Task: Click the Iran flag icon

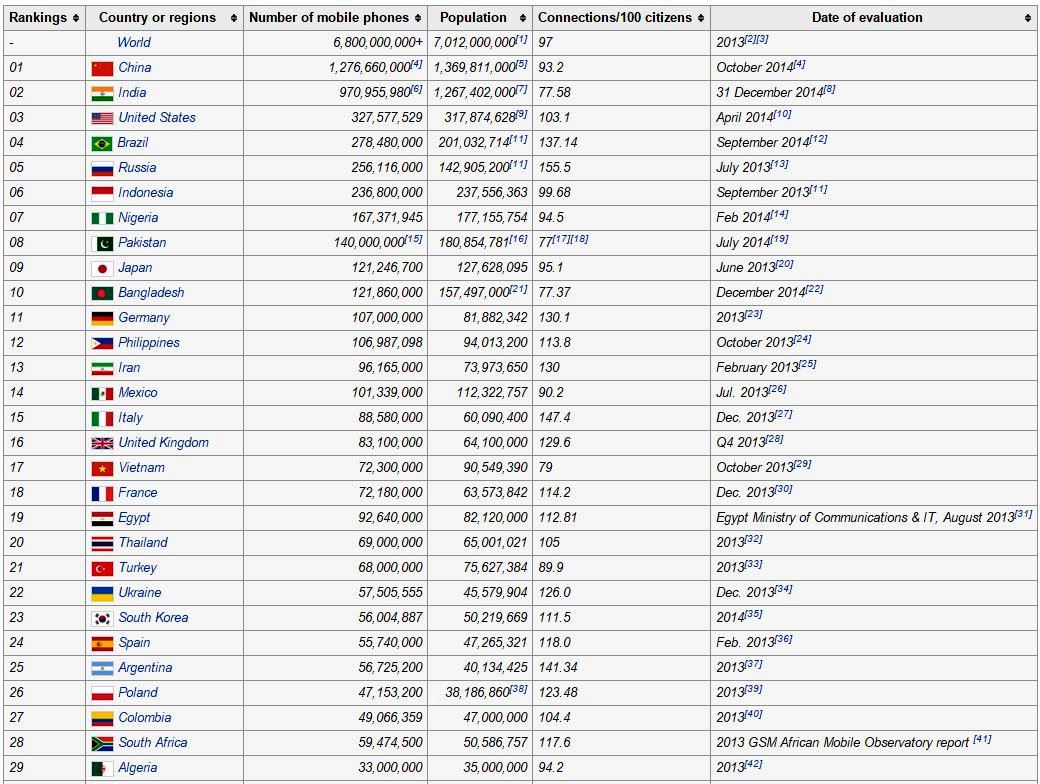Action: (x=102, y=369)
